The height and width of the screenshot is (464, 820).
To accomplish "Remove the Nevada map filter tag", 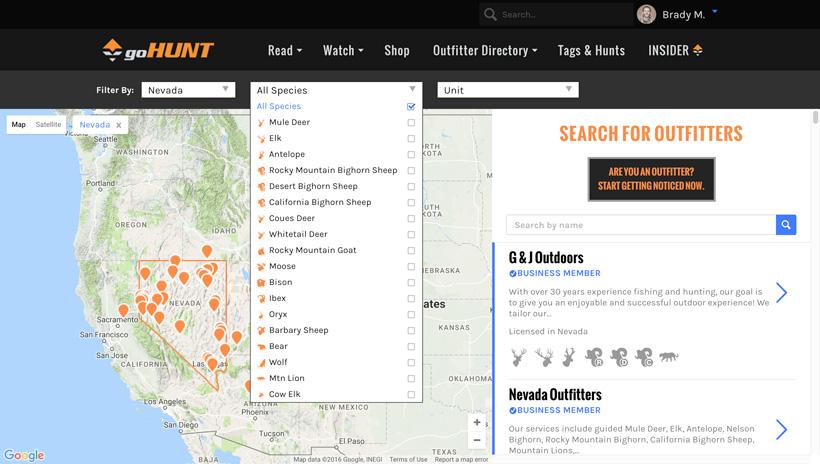I will (119, 125).
